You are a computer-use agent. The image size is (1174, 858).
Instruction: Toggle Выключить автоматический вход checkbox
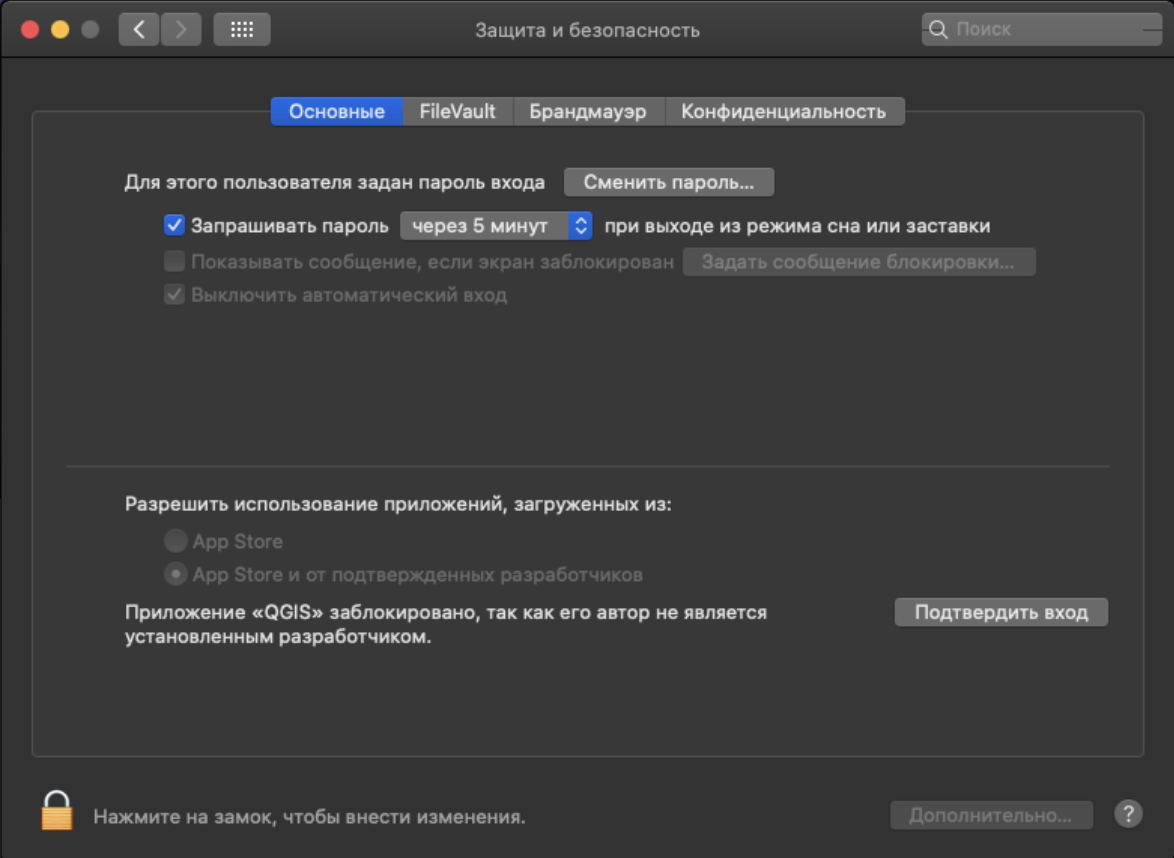(x=175, y=295)
